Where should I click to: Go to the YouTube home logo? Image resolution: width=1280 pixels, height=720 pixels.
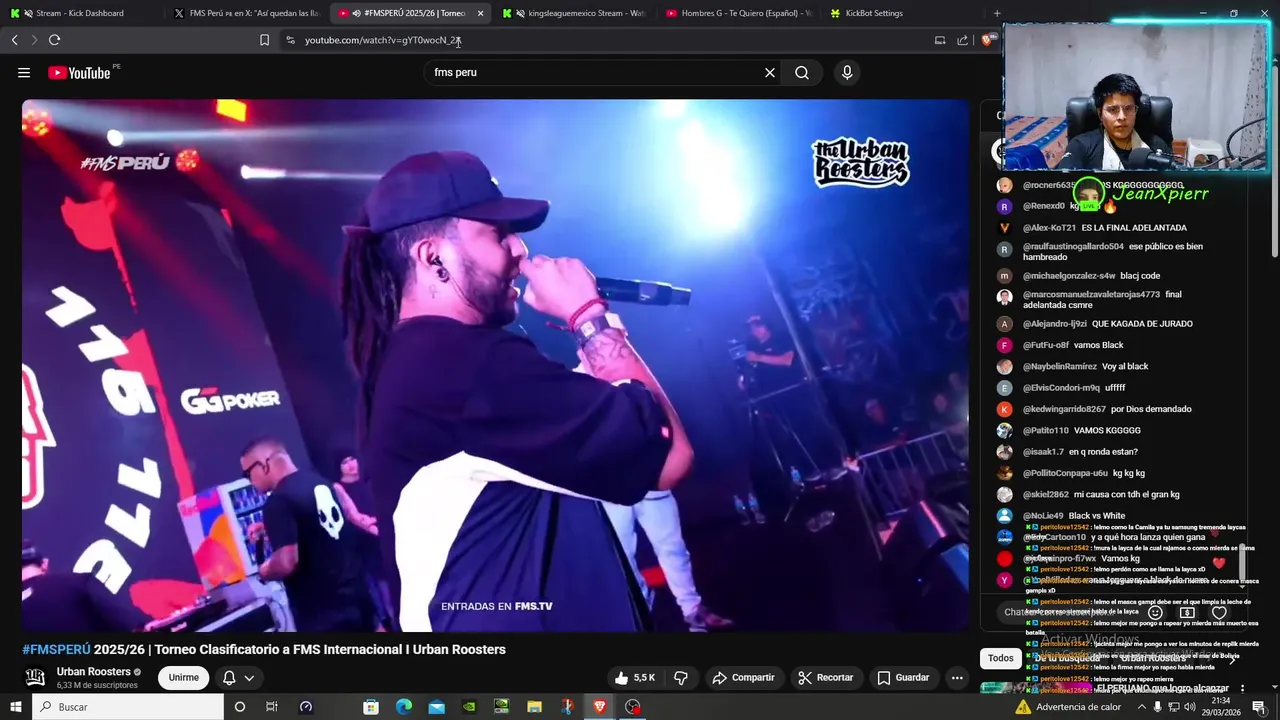pos(79,72)
